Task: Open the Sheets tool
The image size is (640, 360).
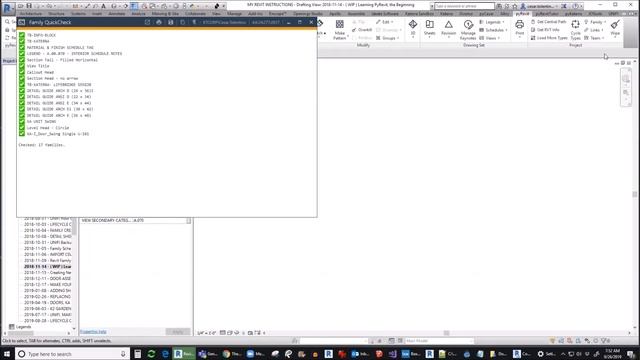Action: 429,28
